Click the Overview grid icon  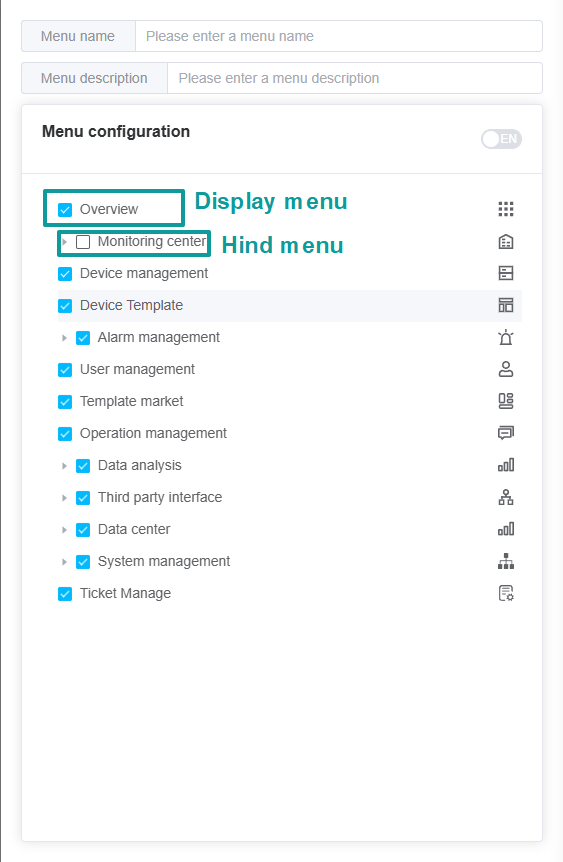[x=506, y=209]
